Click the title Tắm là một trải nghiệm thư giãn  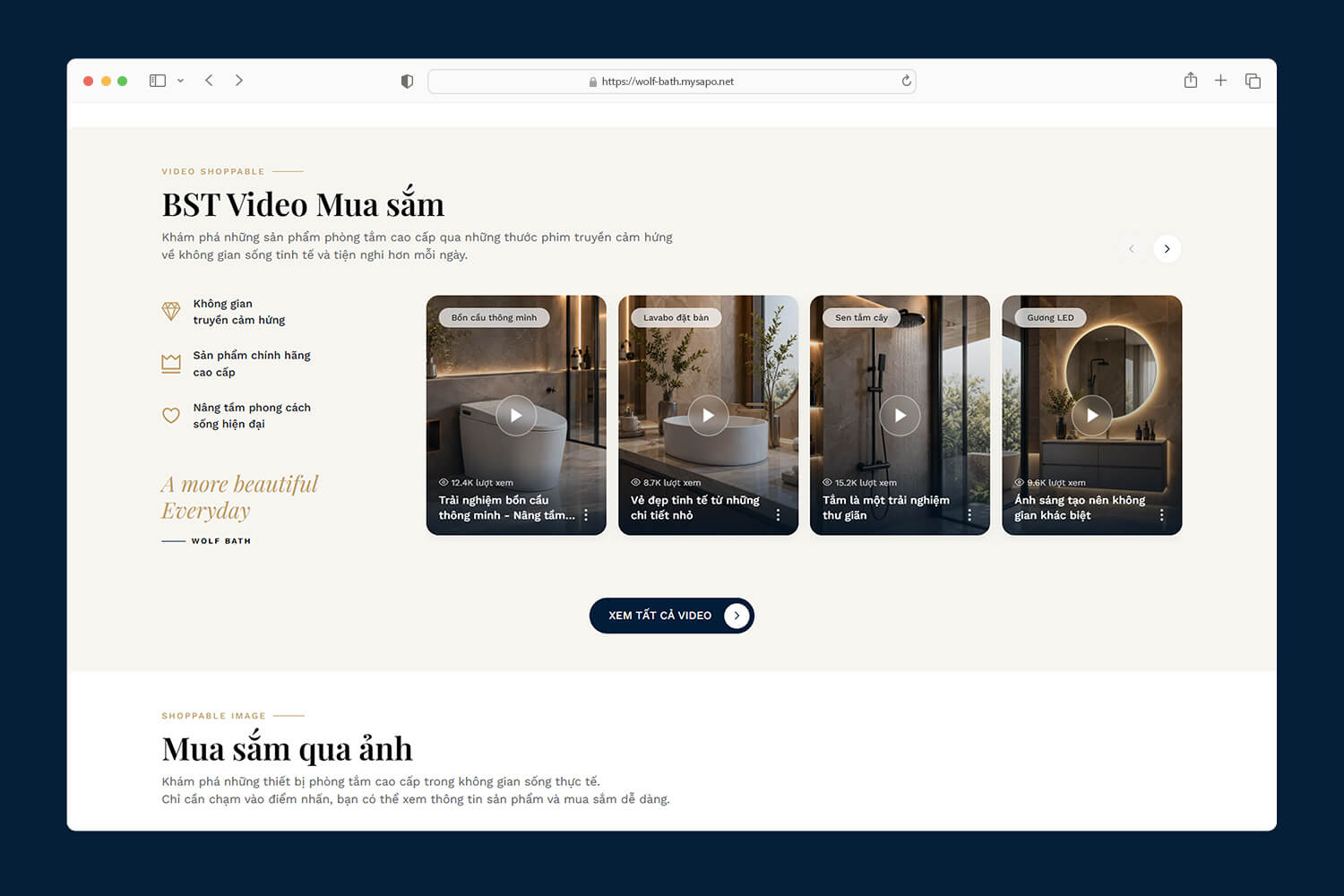pos(886,508)
